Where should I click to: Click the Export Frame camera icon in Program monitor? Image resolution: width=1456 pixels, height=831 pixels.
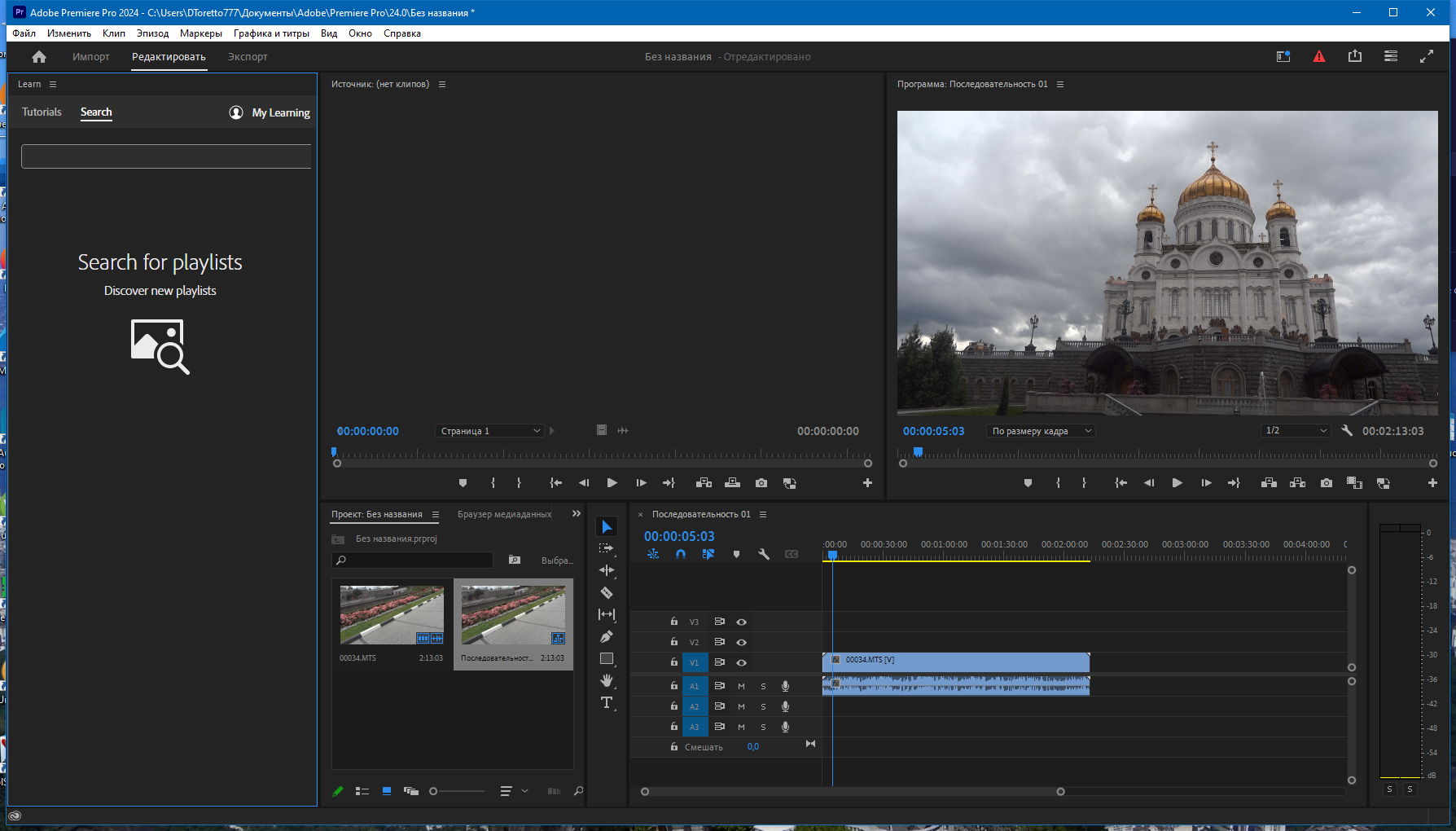(x=1327, y=483)
